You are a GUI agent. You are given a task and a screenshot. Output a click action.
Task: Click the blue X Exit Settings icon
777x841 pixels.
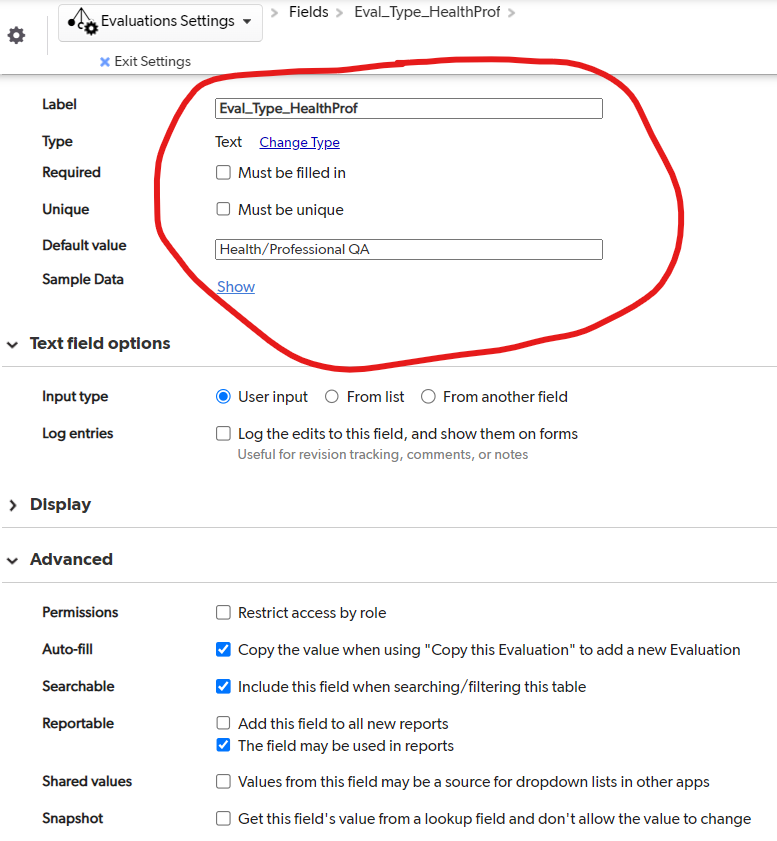point(105,62)
